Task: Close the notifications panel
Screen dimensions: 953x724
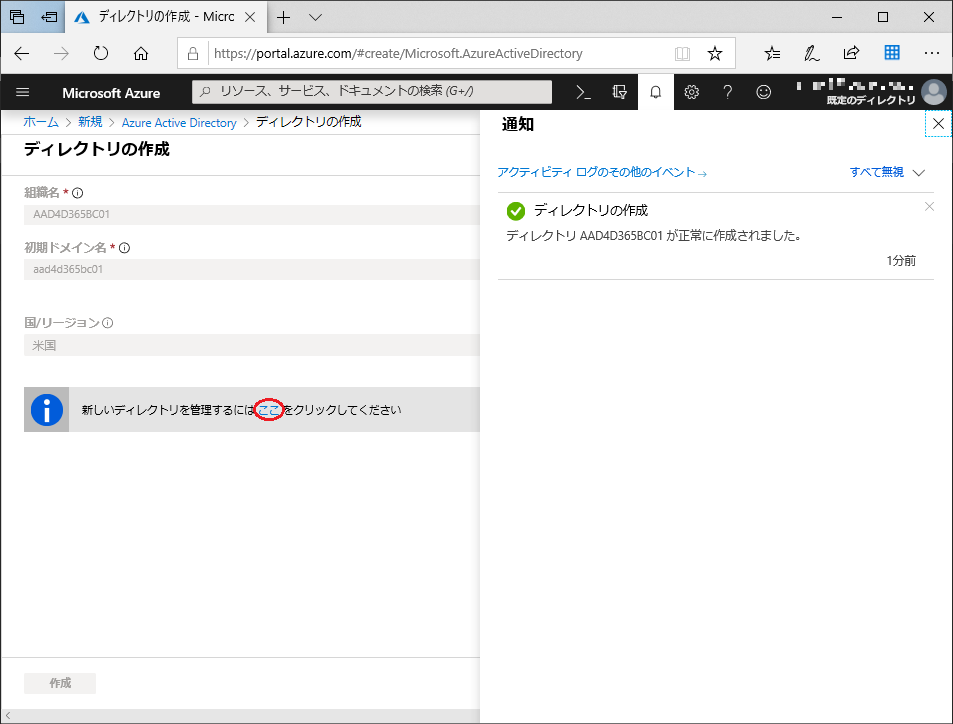Action: [938, 124]
